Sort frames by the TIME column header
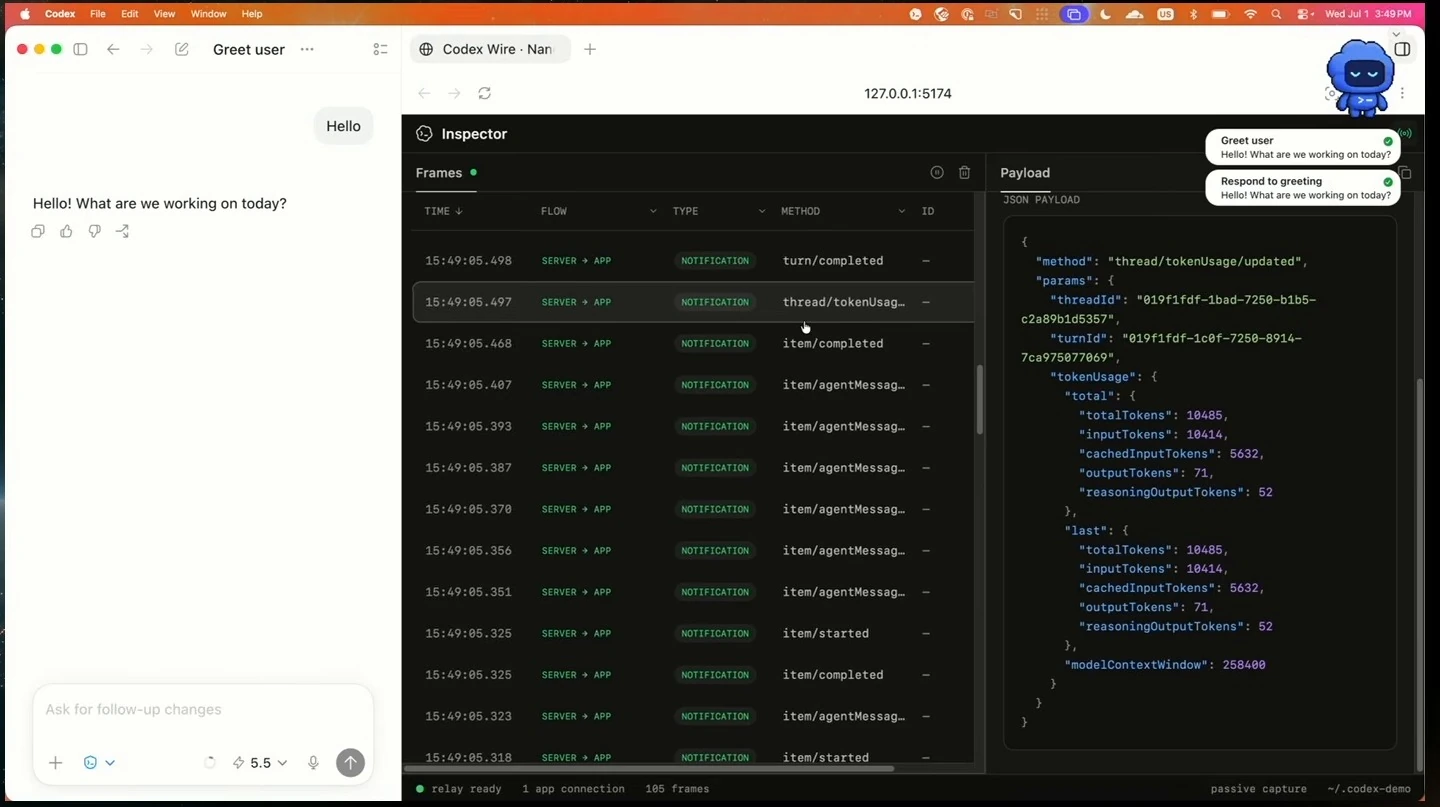This screenshot has height=807, width=1440. (x=443, y=211)
